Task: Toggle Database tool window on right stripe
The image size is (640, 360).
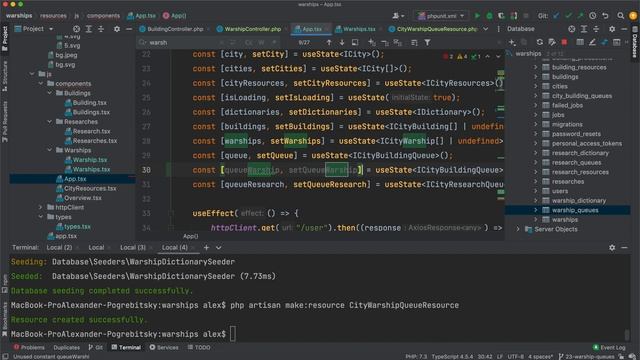Action: [635, 43]
